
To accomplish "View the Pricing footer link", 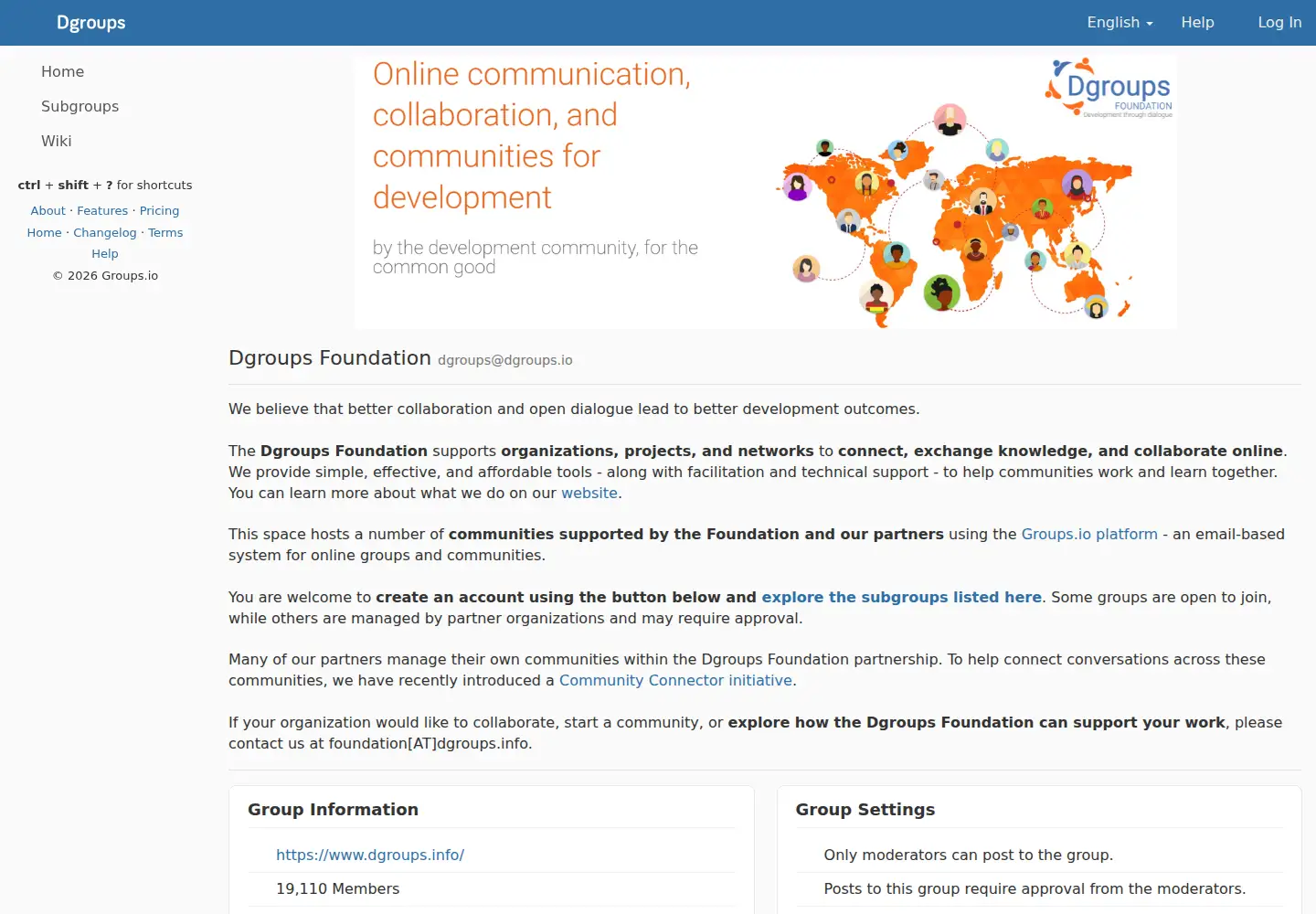I will point(159,210).
